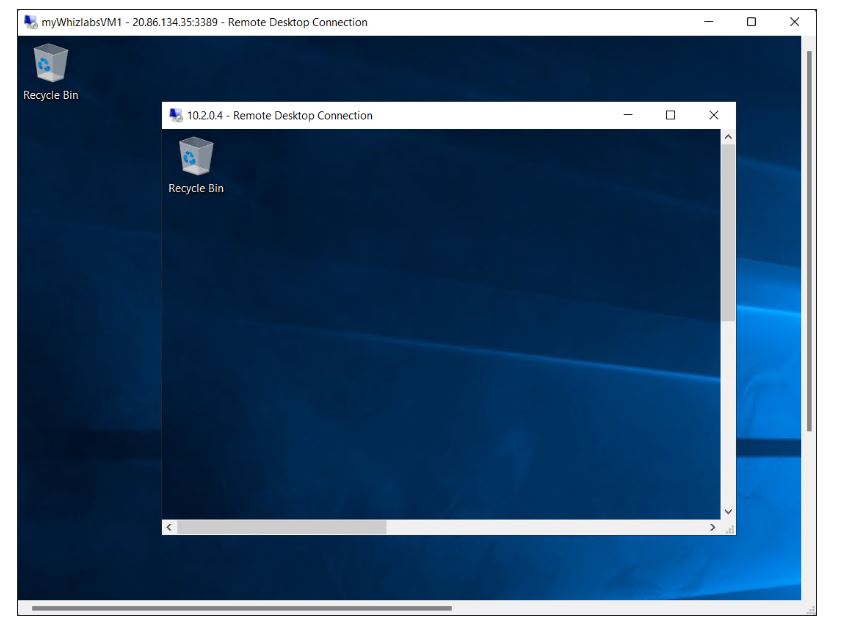This screenshot has width=849, height=635.
Task: Click horizontal scrollbar thumb in 10.2.0.4 window
Action: point(282,527)
